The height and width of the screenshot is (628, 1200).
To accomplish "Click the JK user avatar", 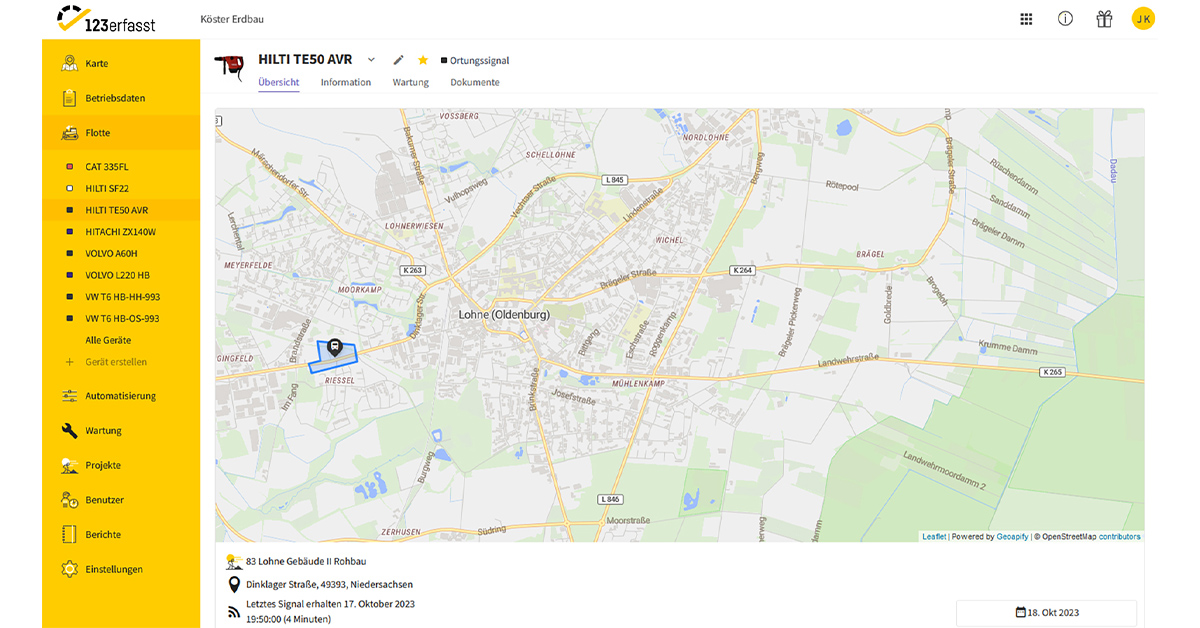I will tap(1143, 18).
